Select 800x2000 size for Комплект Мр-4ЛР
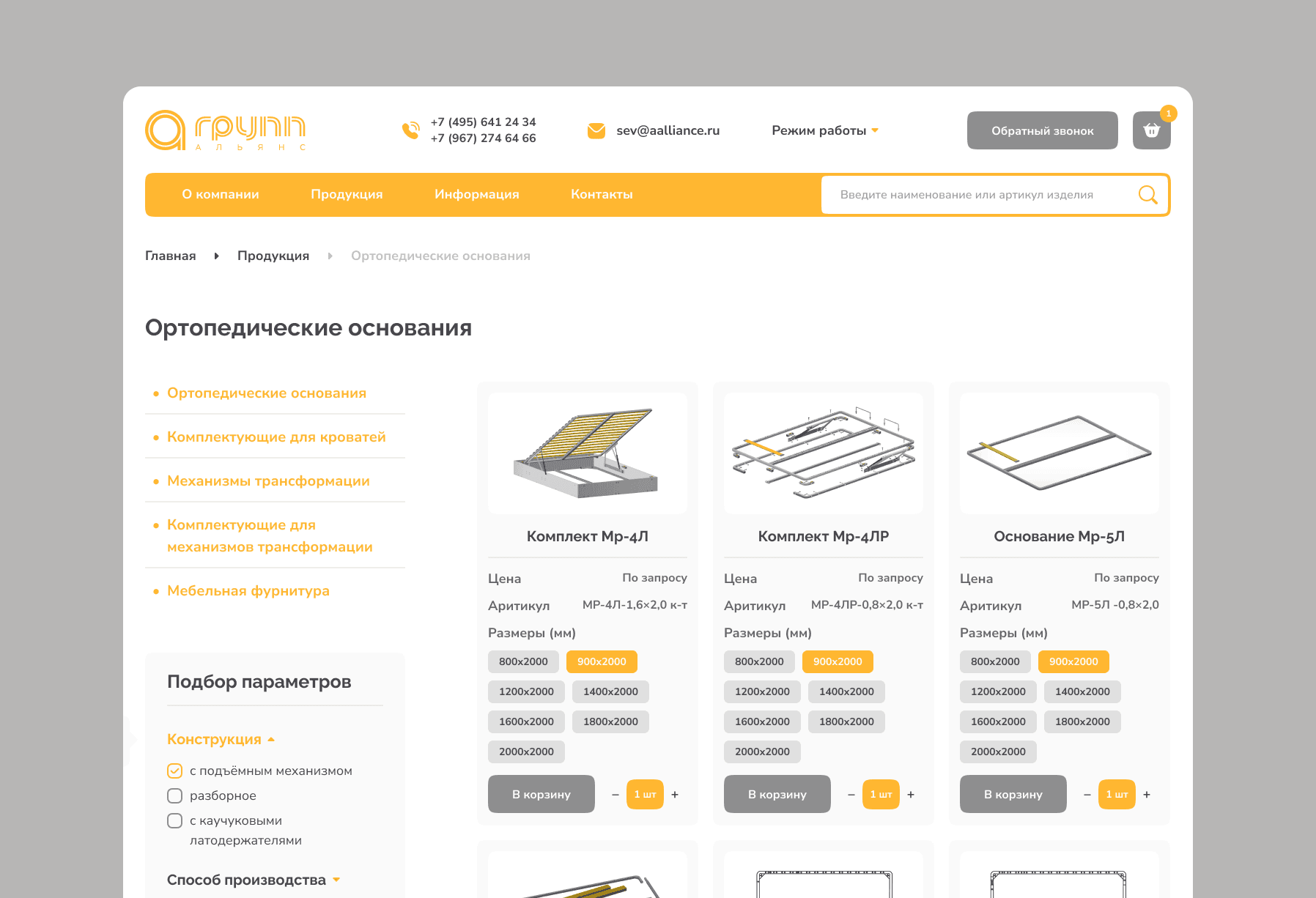This screenshot has height=898, width=1316. click(759, 661)
